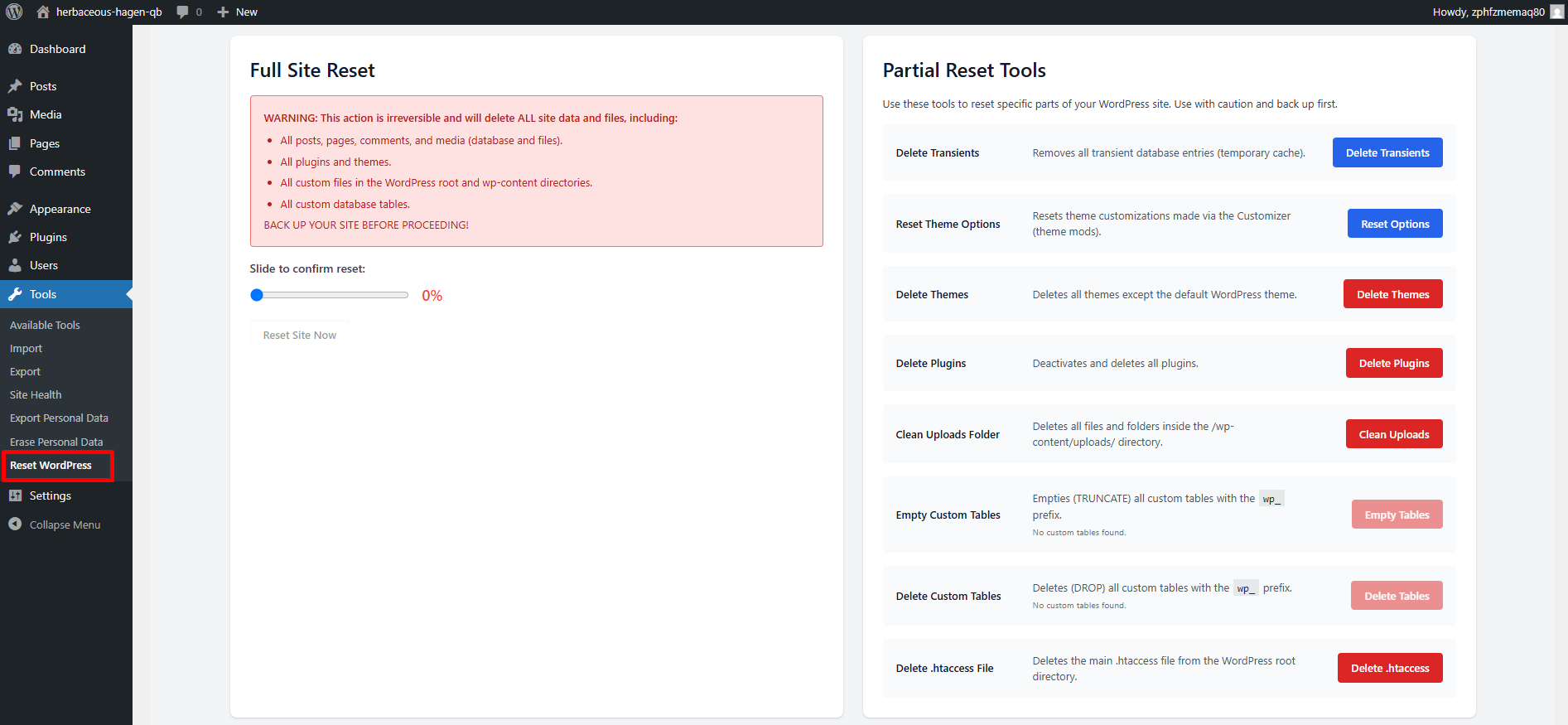Click the Tools wrench icon
Screen dimensions: 1568x725
pos(15,294)
